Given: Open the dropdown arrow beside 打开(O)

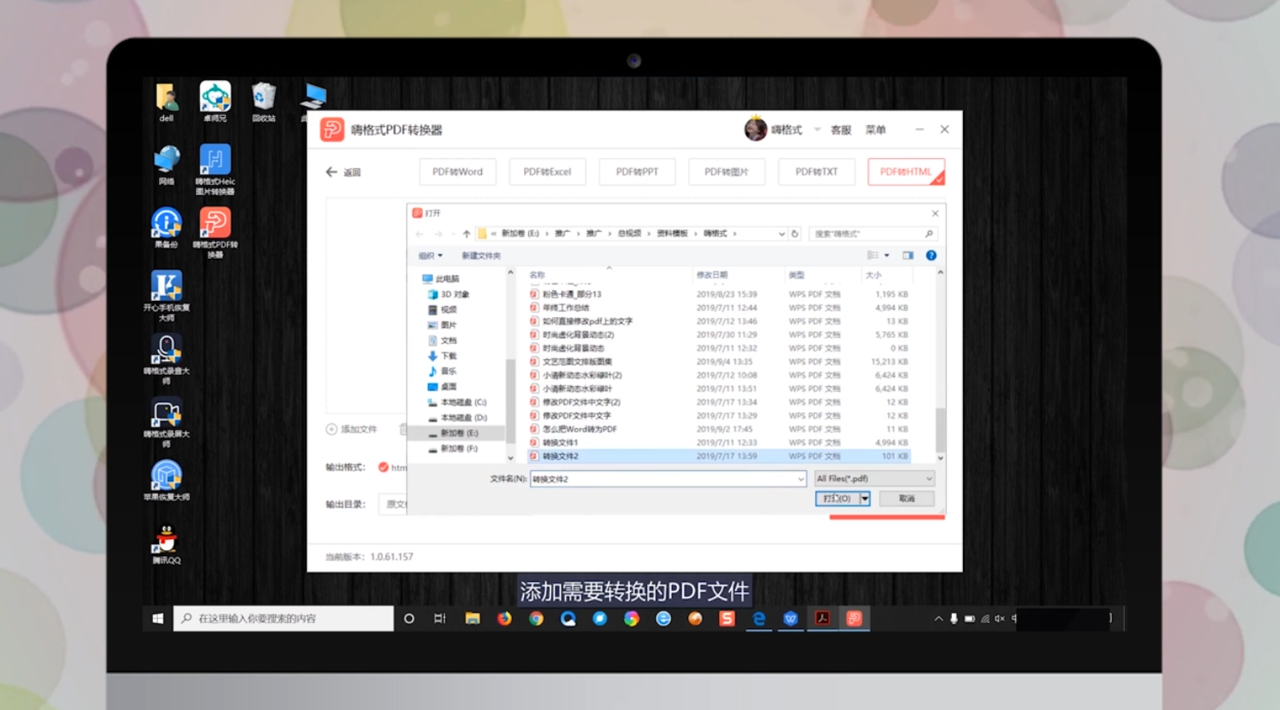Looking at the screenshot, I should click(865, 498).
